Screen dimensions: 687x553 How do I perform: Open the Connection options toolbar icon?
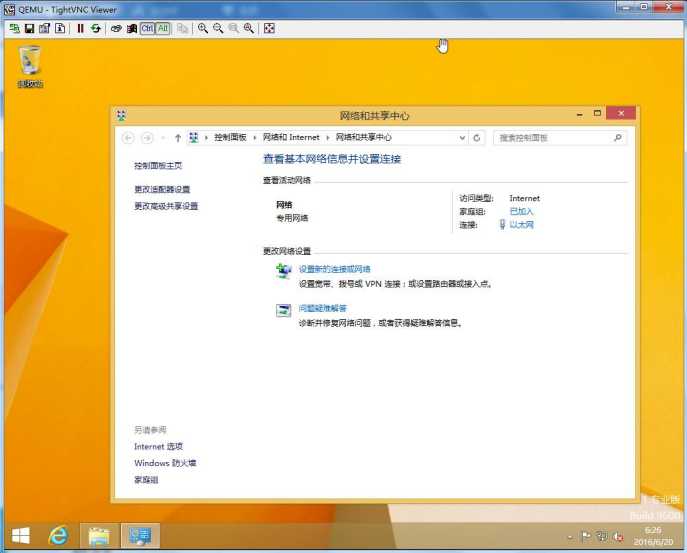(x=45, y=28)
